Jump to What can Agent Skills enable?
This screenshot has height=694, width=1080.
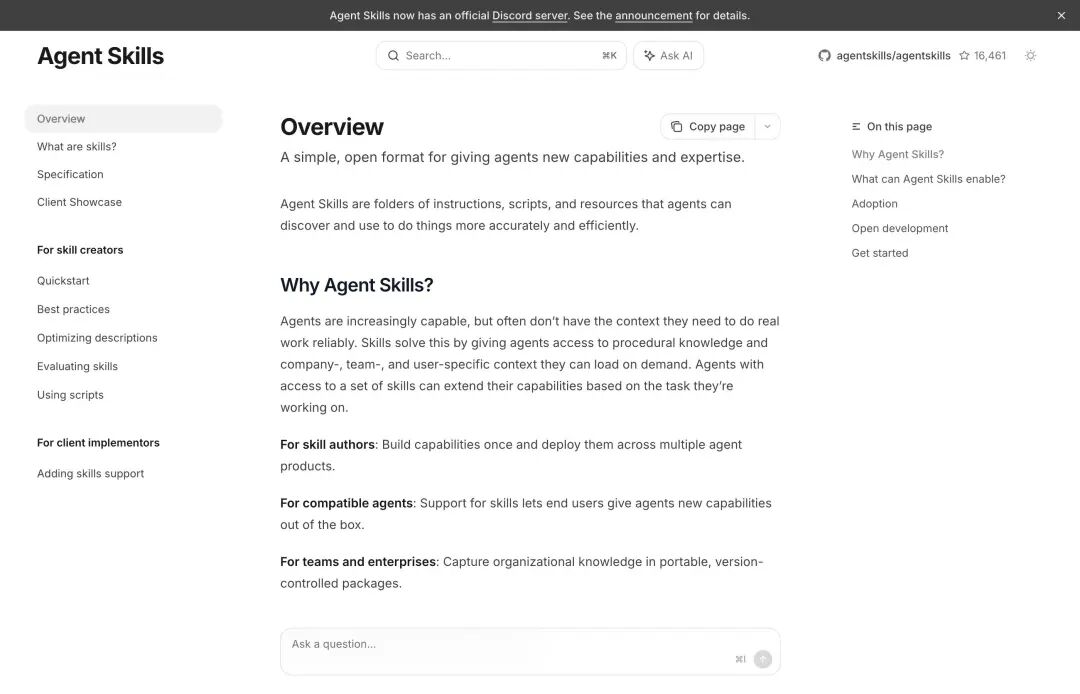(928, 179)
